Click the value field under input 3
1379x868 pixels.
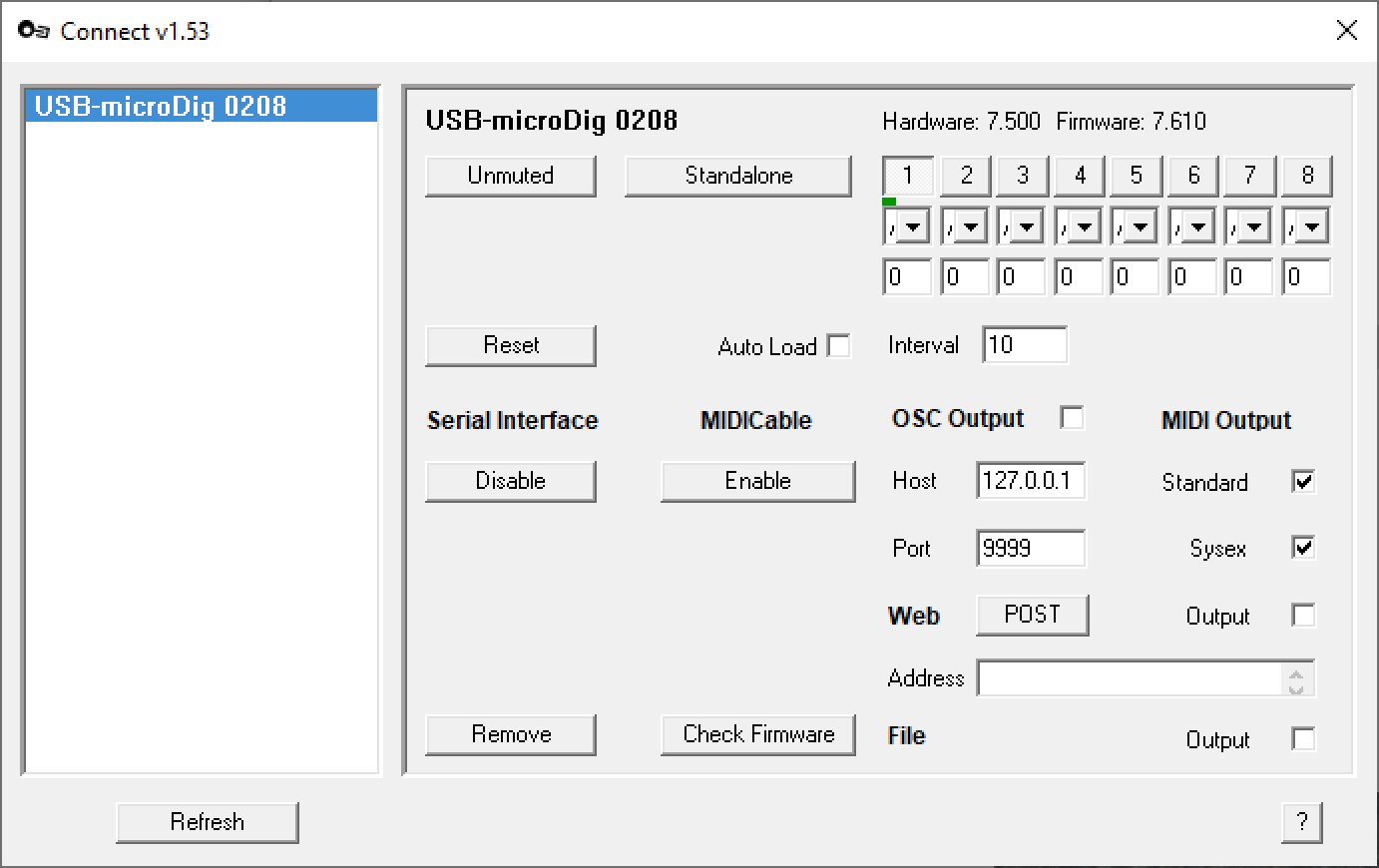[1022, 277]
